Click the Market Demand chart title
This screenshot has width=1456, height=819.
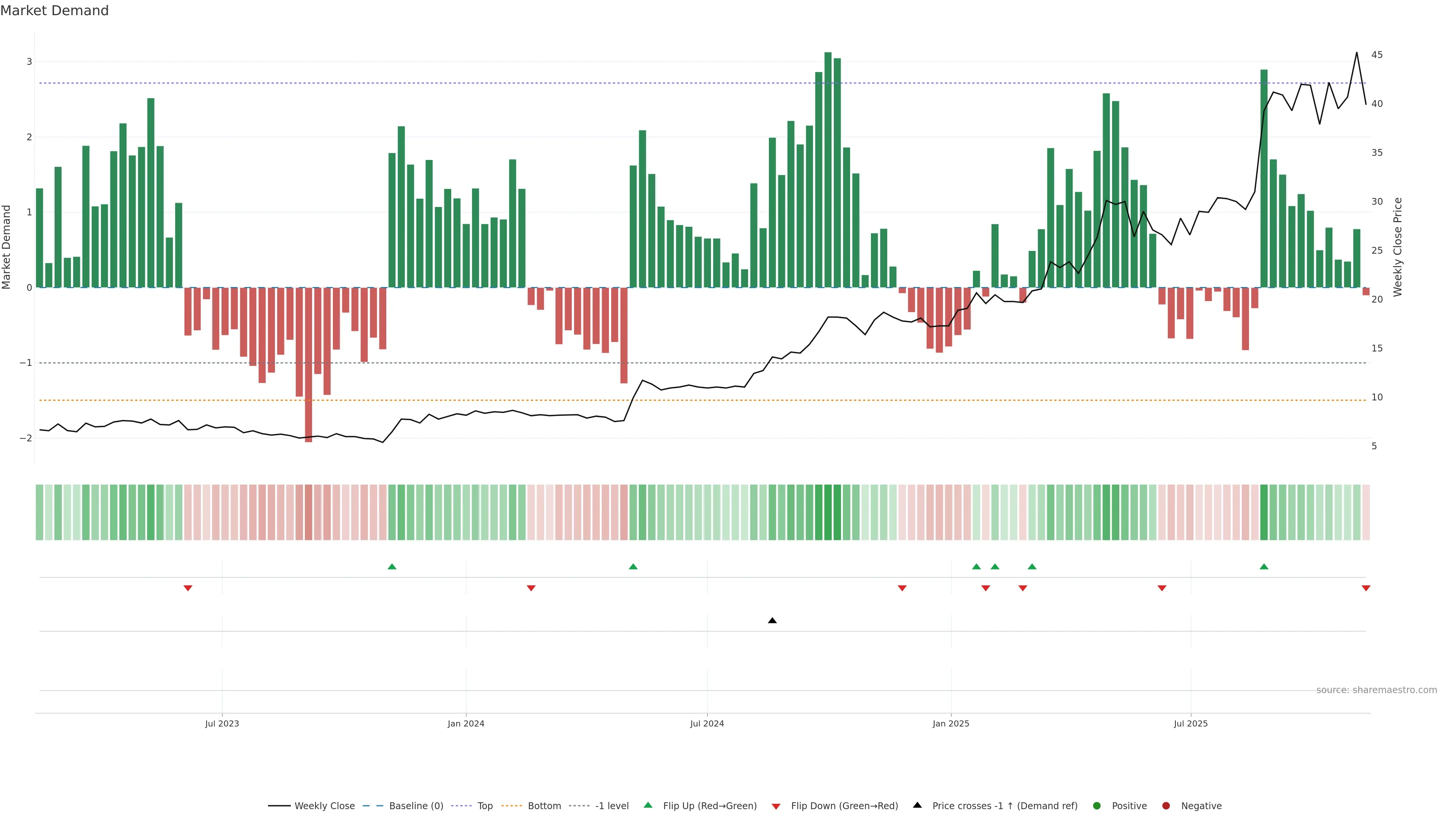[54, 11]
